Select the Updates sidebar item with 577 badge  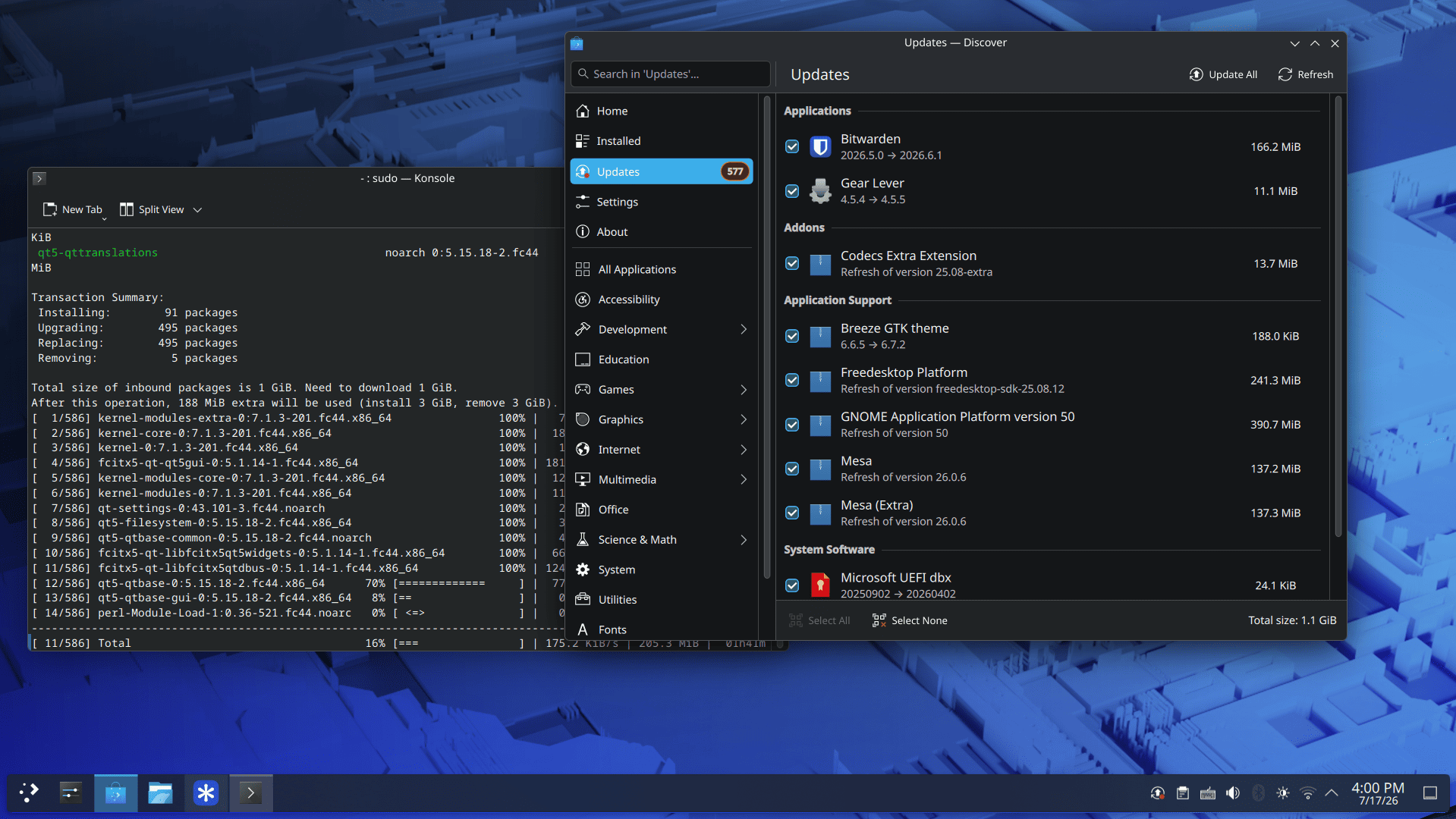click(662, 171)
